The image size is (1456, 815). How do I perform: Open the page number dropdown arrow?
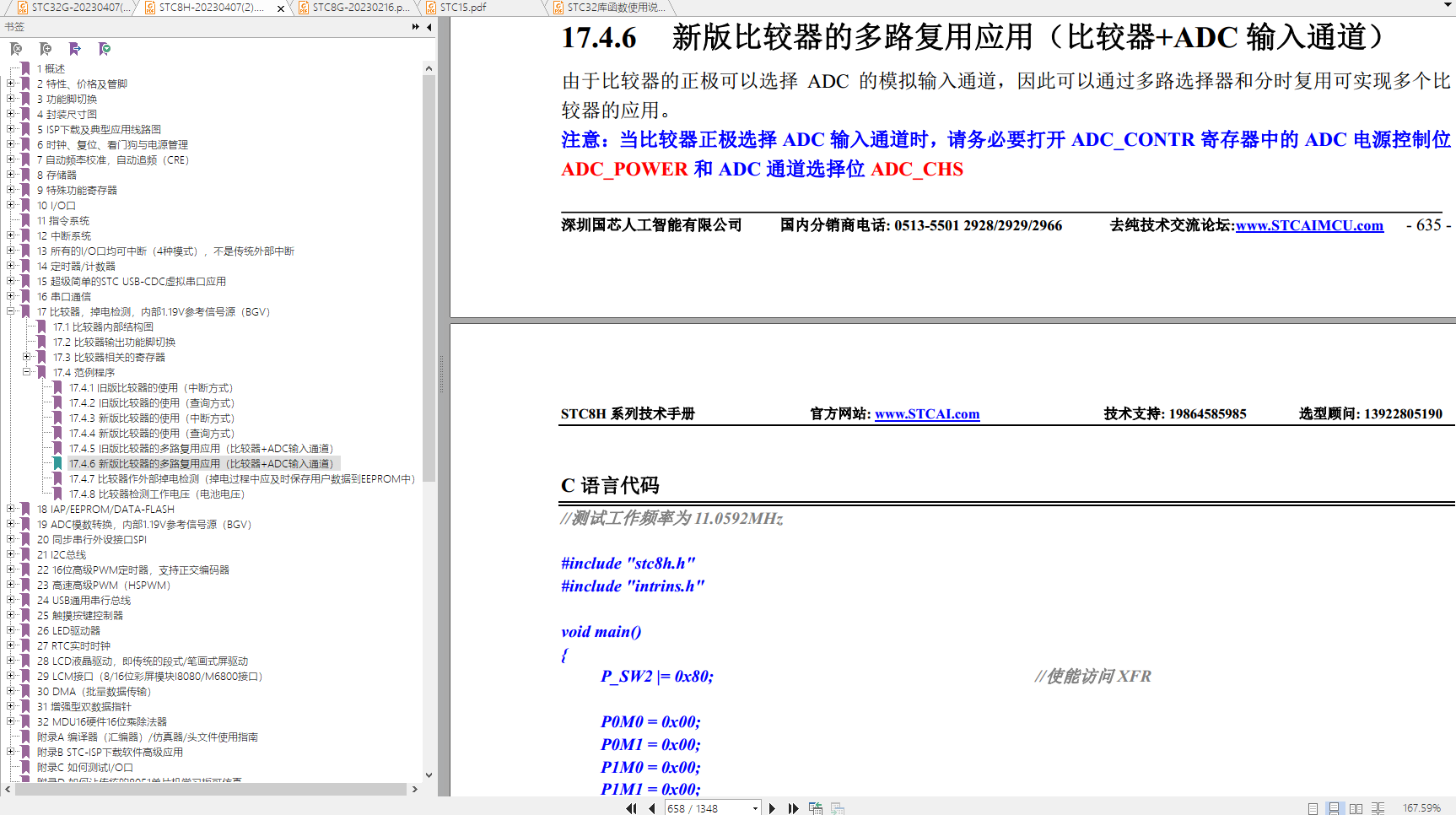point(755,808)
